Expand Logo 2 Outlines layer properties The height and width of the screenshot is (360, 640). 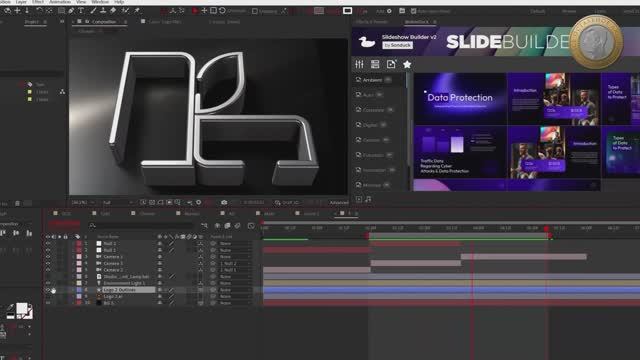point(74,290)
